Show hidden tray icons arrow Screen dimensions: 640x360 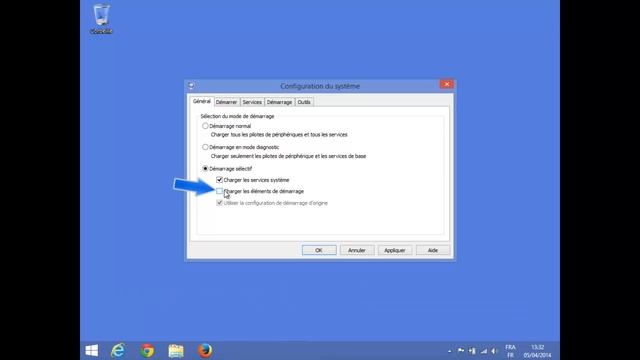[449, 351]
